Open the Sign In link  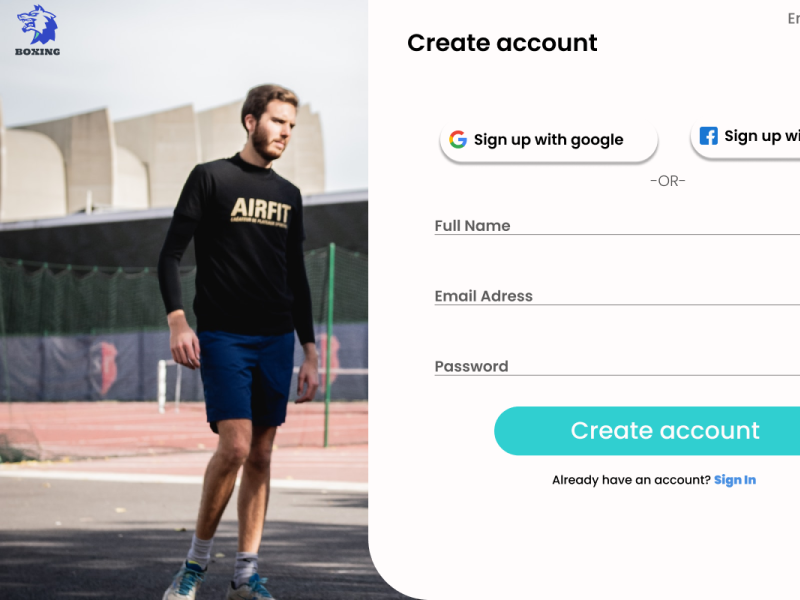click(x=735, y=480)
